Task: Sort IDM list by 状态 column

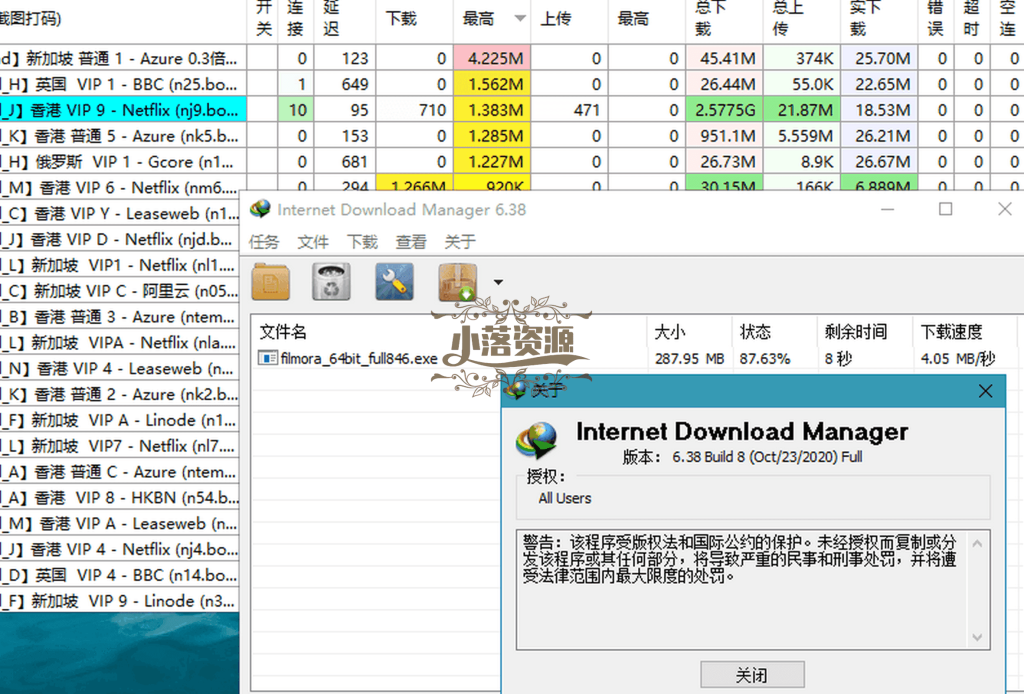Action: (x=774, y=332)
